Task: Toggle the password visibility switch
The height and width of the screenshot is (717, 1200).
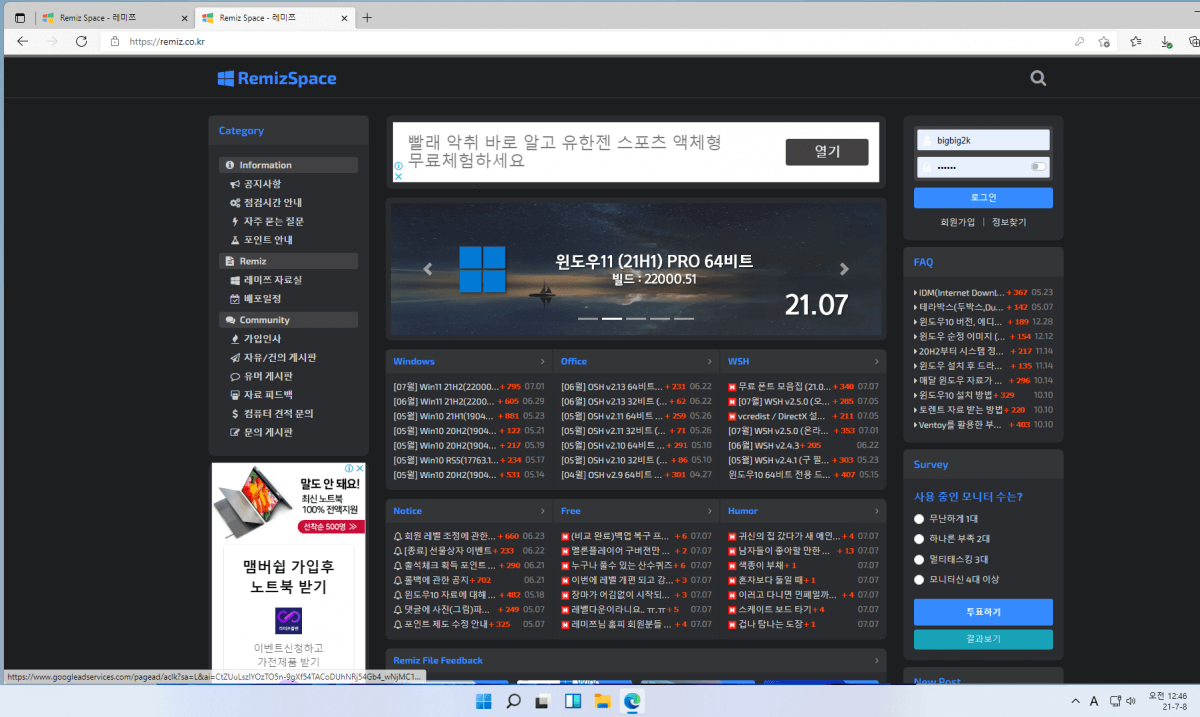Action: click(1040, 167)
